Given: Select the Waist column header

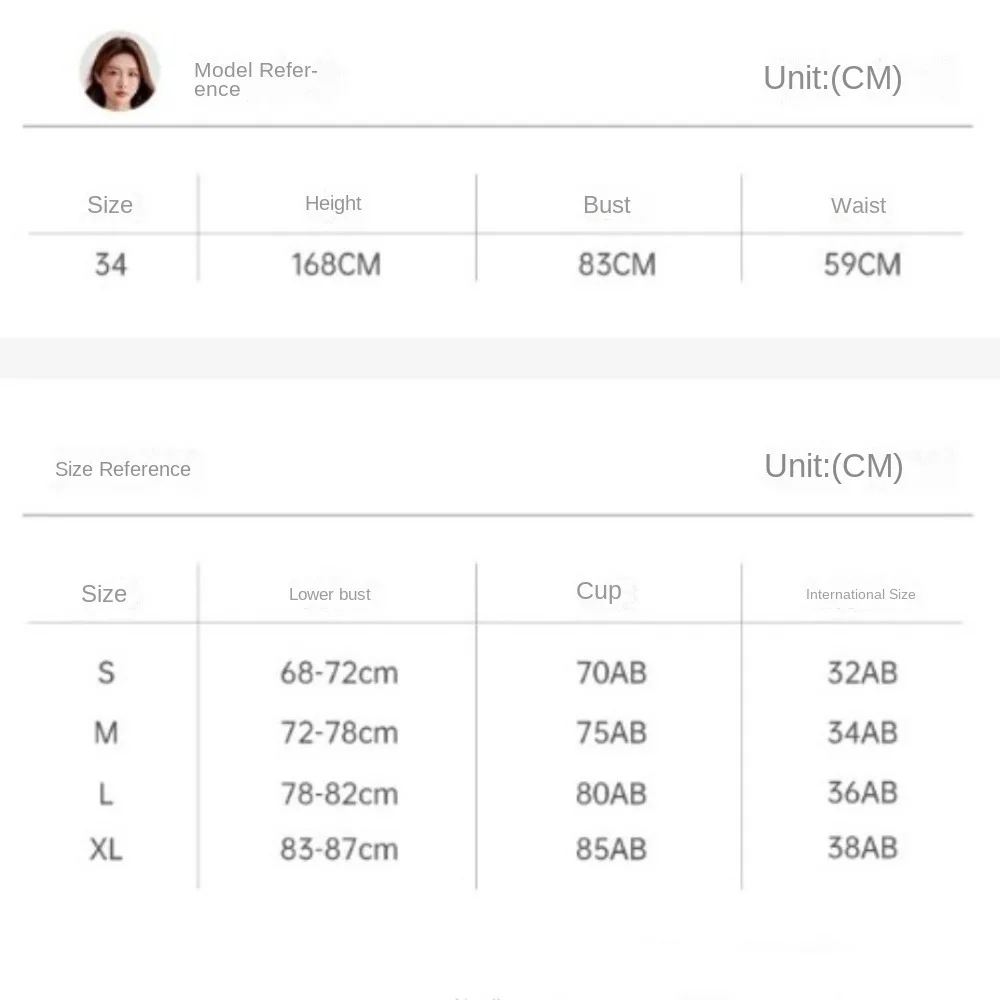Looking at the screenshot, I should pos(858,205).
